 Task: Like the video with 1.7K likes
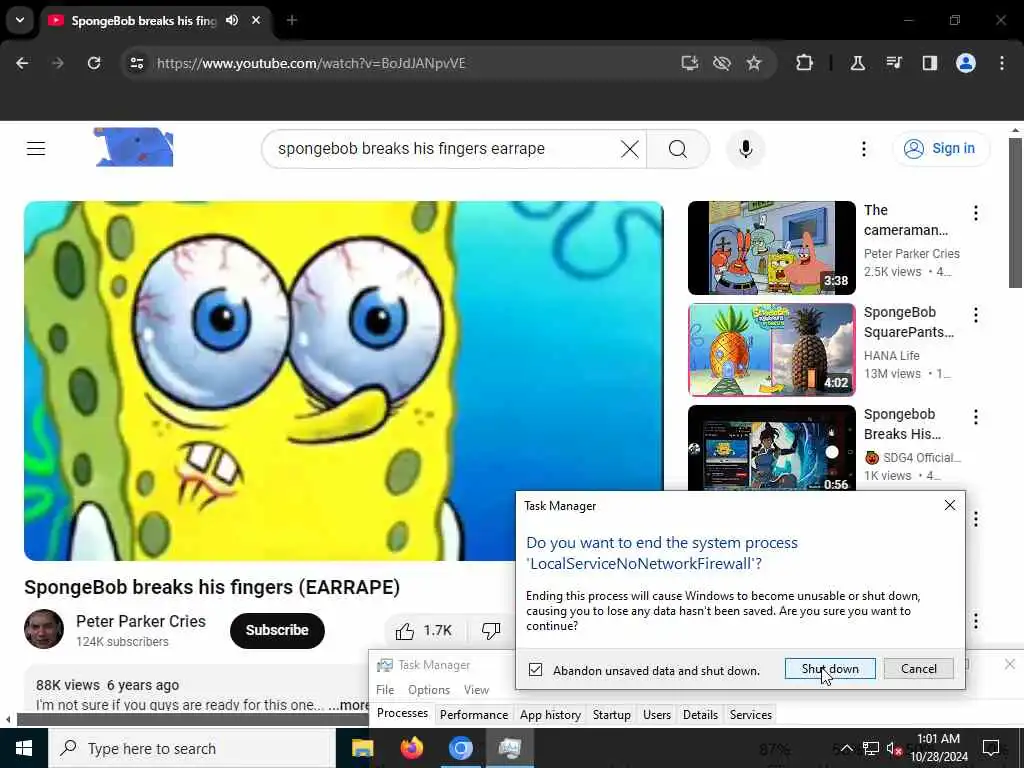tap(424, 630)
